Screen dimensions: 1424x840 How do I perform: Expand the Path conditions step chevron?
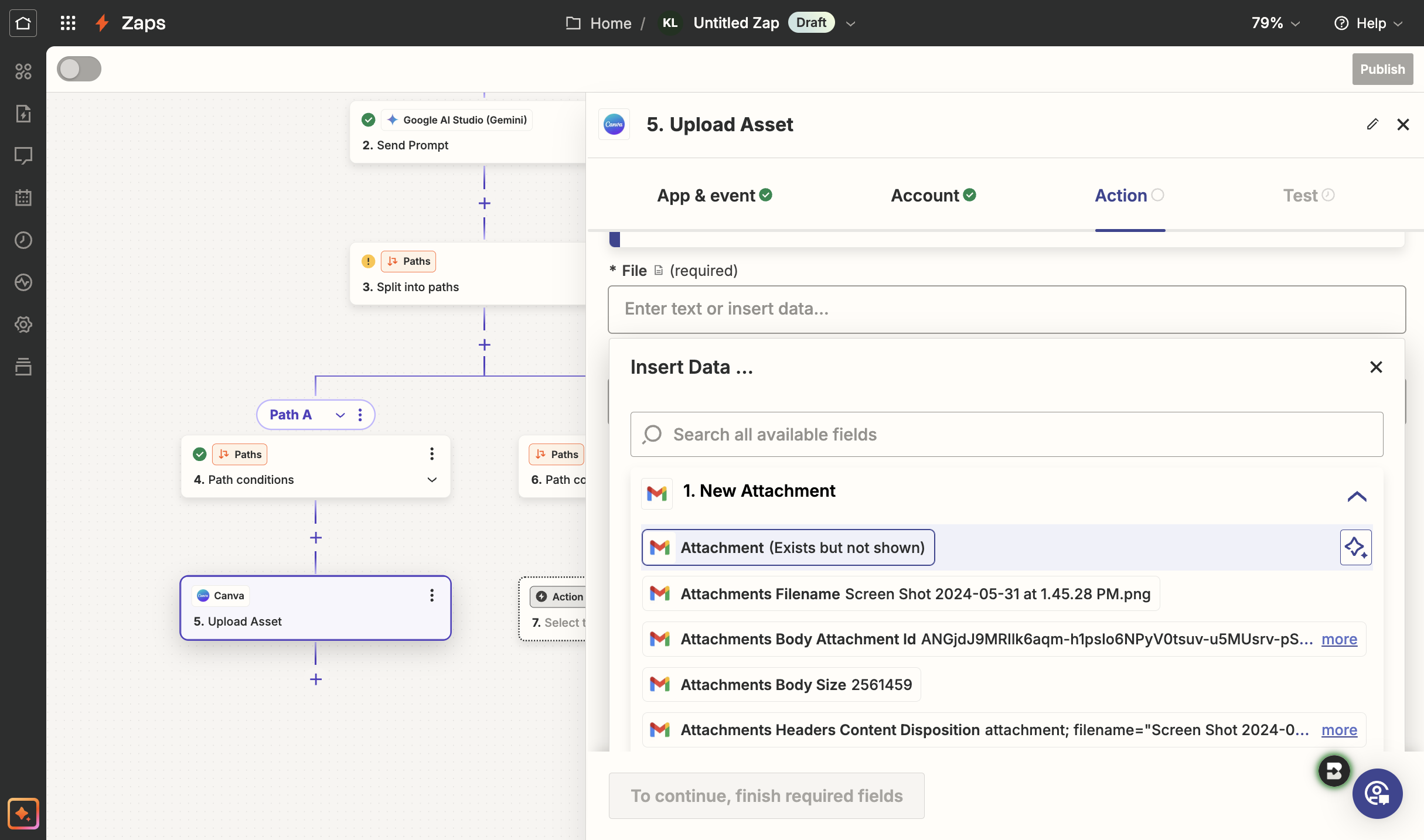click(x=432, y=480)
